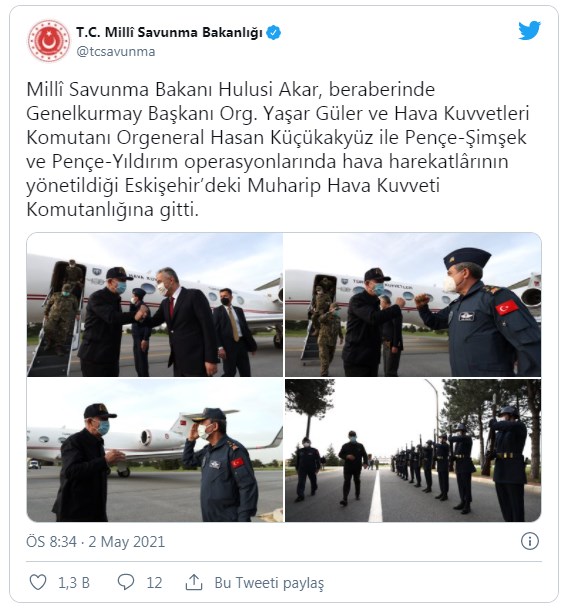Viewport: 573px width, 608px height.
Task: Open the T.C. Millî Savunma Bakanlığı account name
Action: (x=169, y=33)
